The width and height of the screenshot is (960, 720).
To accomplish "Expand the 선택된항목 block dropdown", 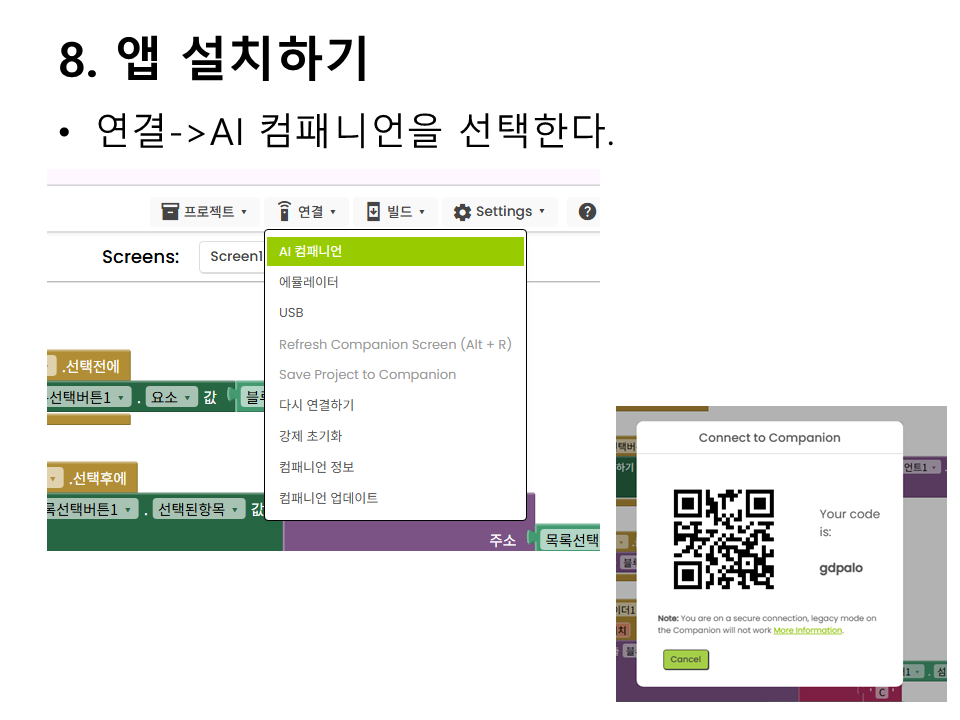I will click(198, 509).
